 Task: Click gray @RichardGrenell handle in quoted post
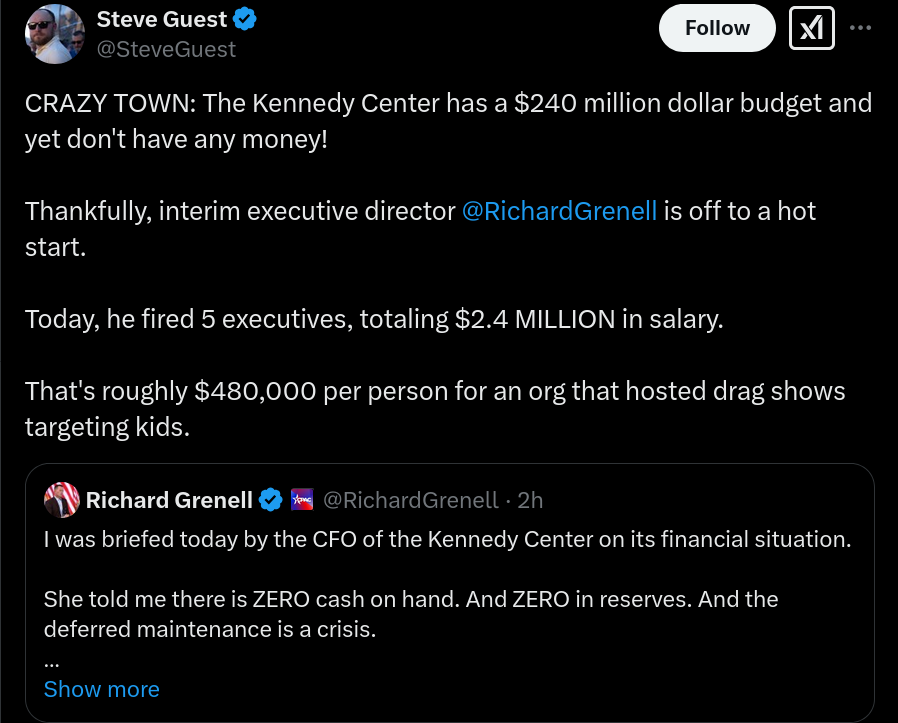(411, 500)
